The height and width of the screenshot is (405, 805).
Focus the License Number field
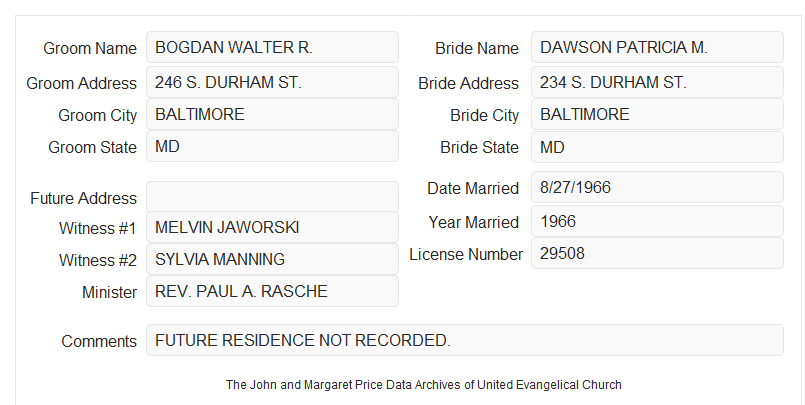[657, 253]
